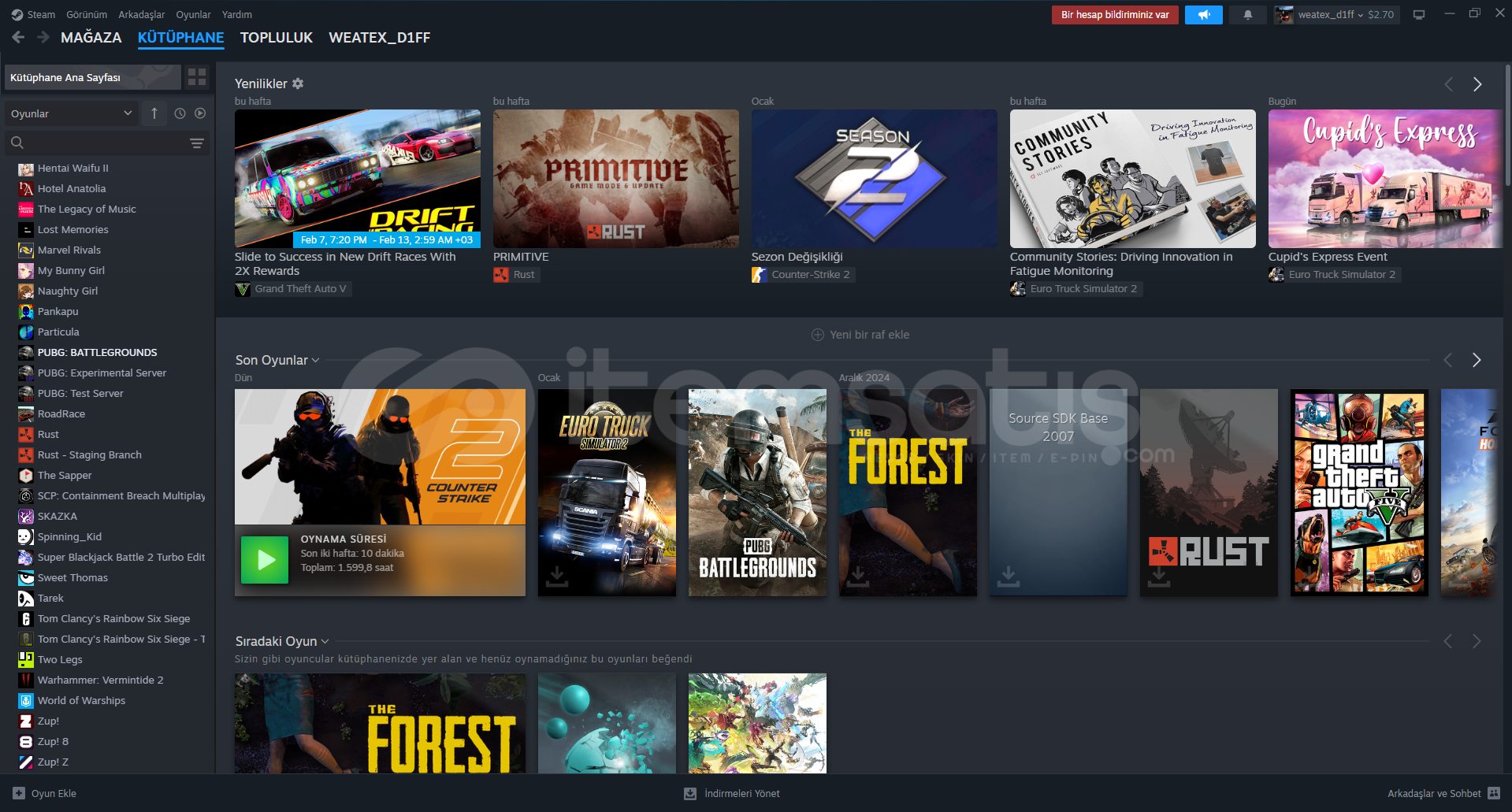Open the Steam menu
The image size is (1512, 812).
click(x=33, y=14)
